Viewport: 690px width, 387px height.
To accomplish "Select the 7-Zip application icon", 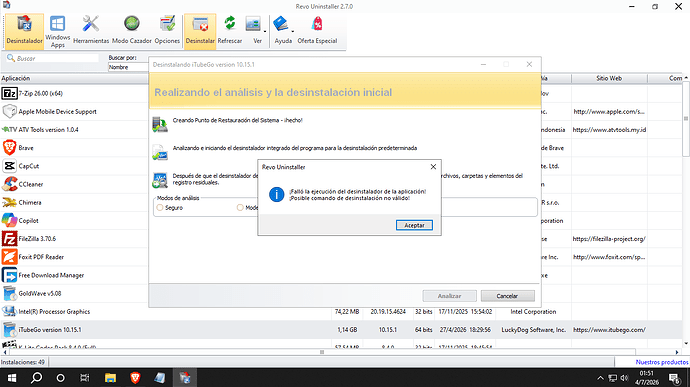I will [9, 93].
